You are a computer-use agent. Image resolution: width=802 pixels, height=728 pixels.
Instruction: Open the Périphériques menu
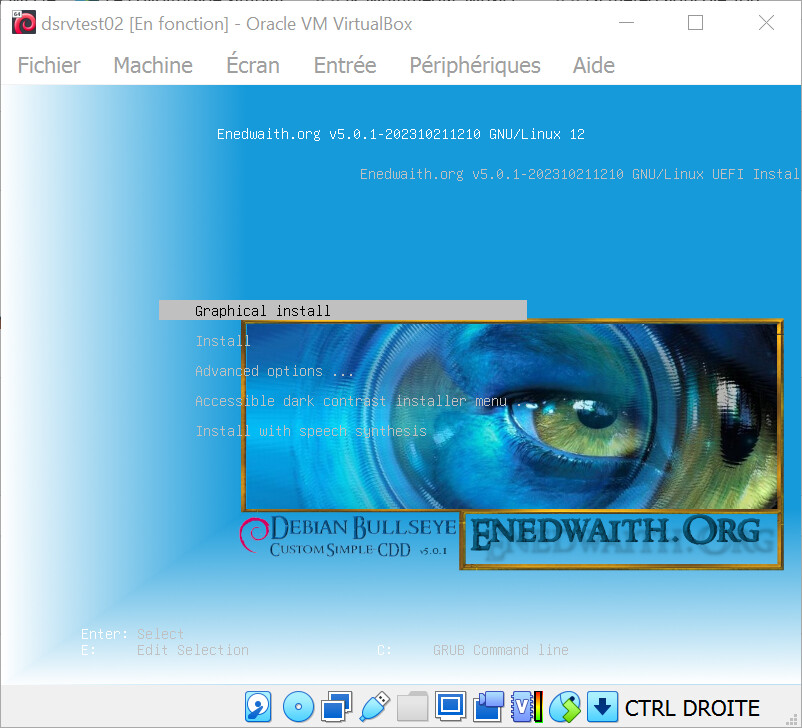(x=475, y=65)
